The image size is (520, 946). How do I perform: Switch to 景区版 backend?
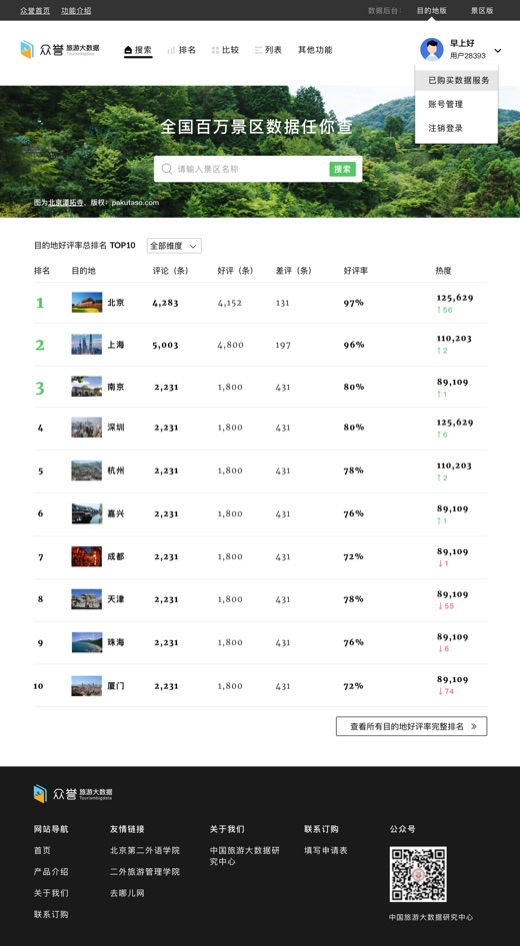point(482,11)
